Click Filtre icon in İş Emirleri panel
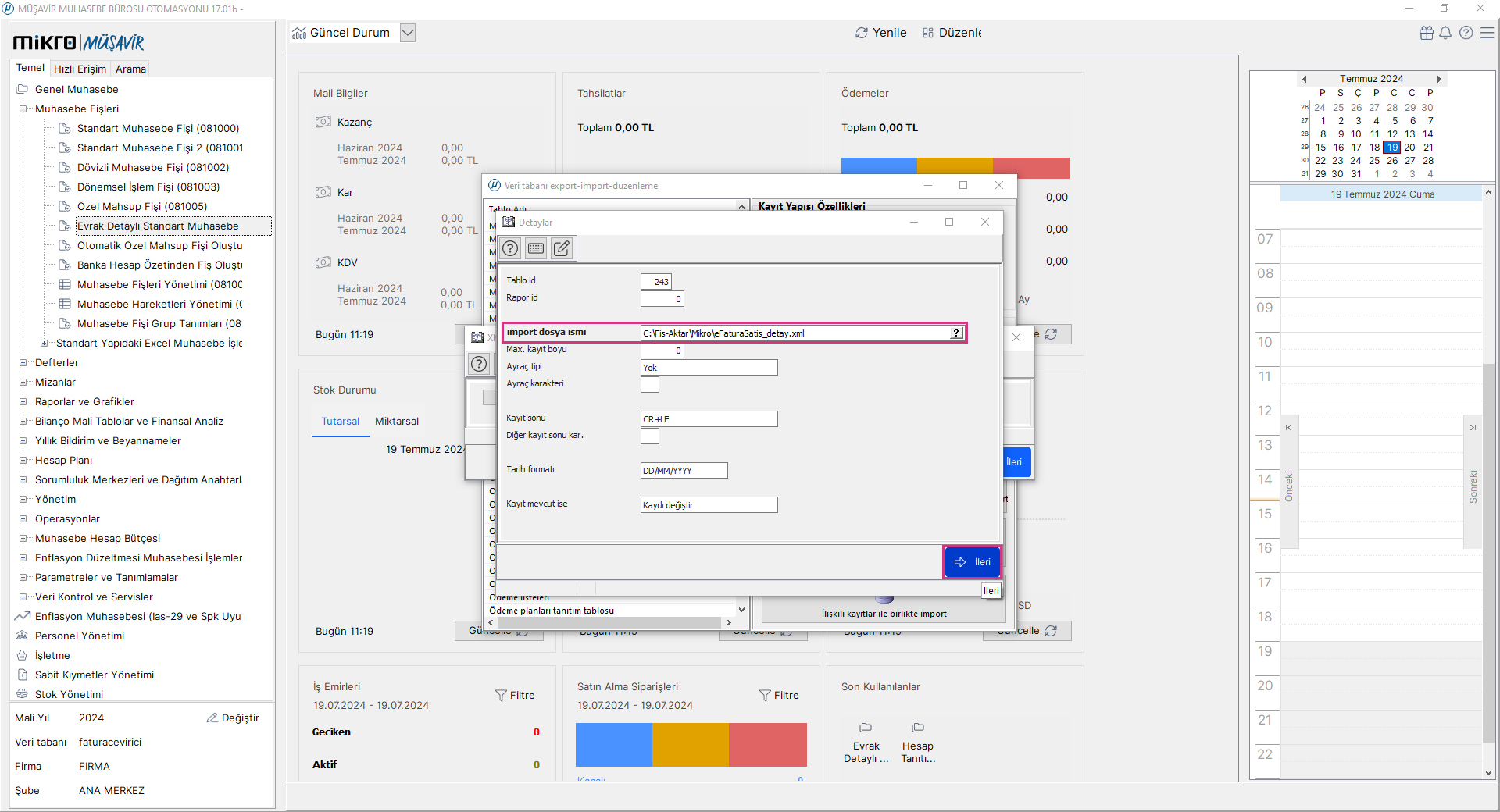 501,695
